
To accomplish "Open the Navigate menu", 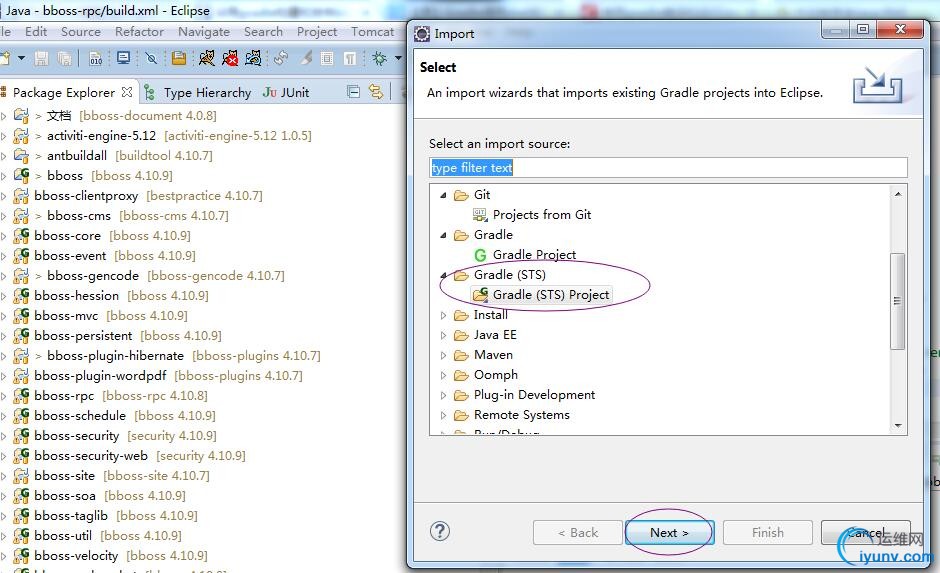I will (x=204, y=32).
